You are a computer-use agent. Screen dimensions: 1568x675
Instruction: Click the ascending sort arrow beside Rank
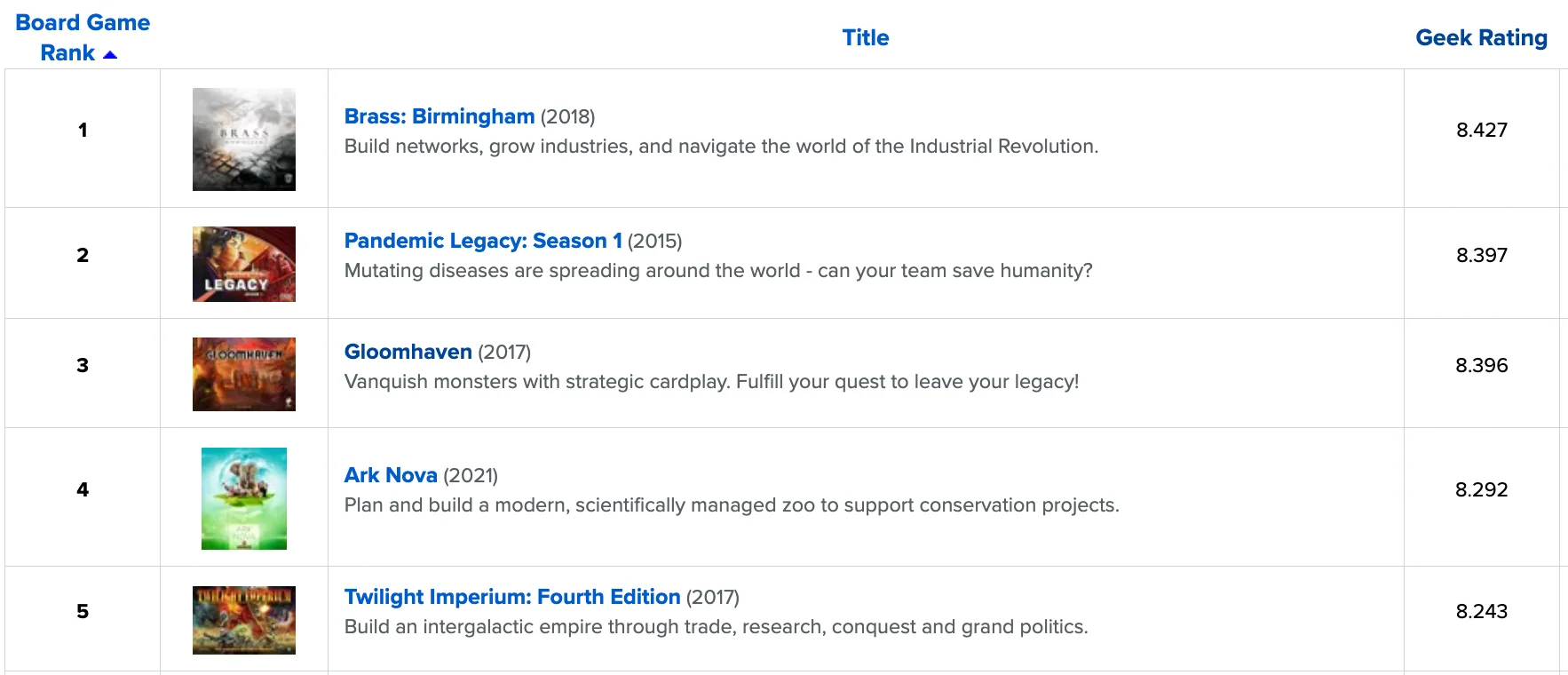coord(110,54)
